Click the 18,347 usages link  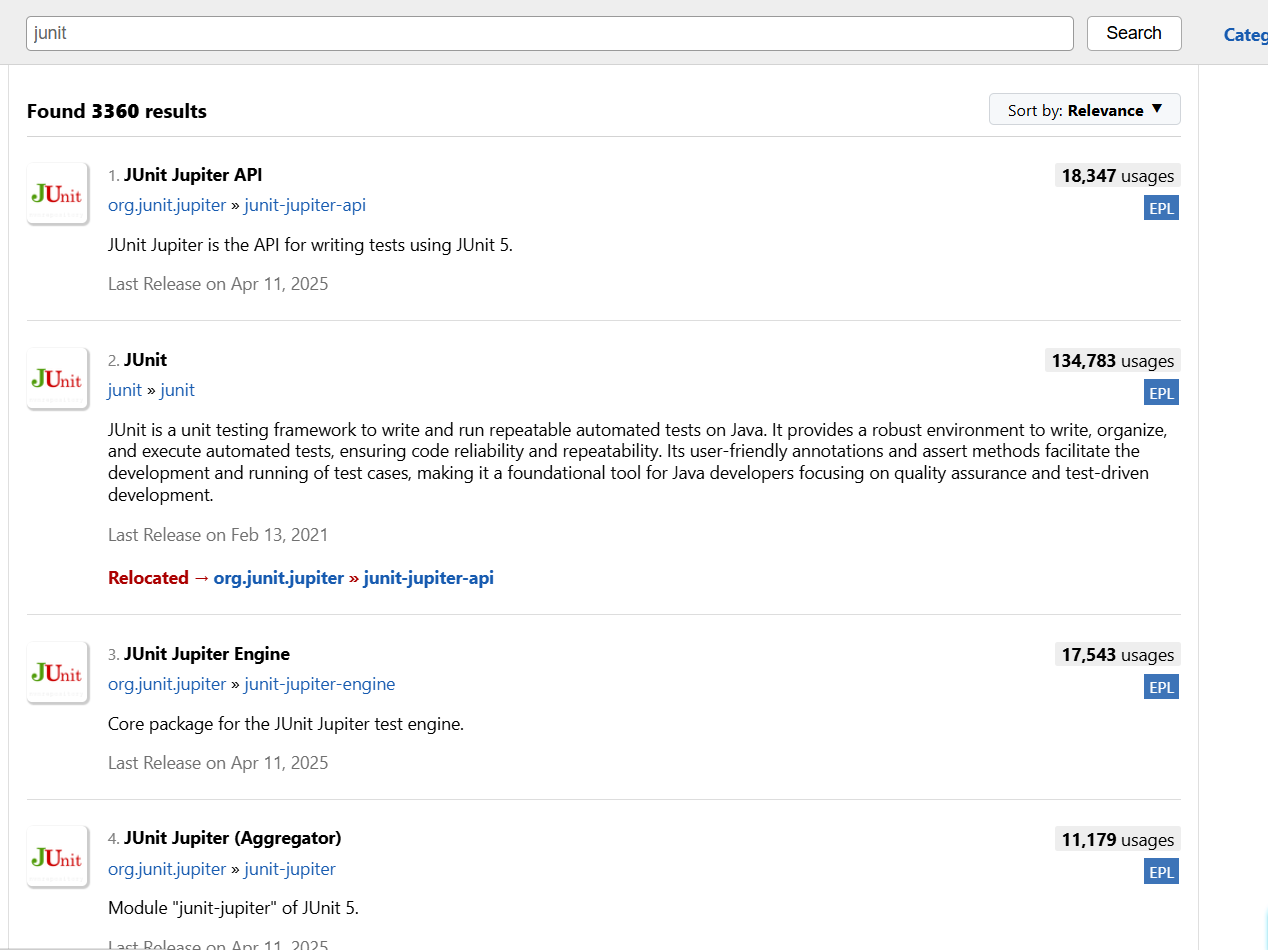click(x=1117, y=176)
